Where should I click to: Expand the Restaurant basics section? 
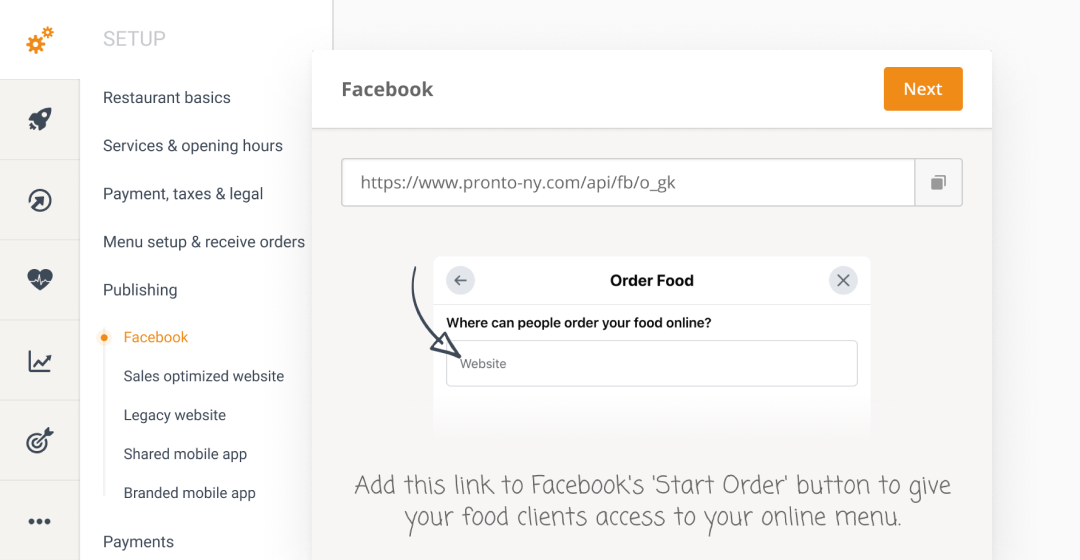click(167, 98)
